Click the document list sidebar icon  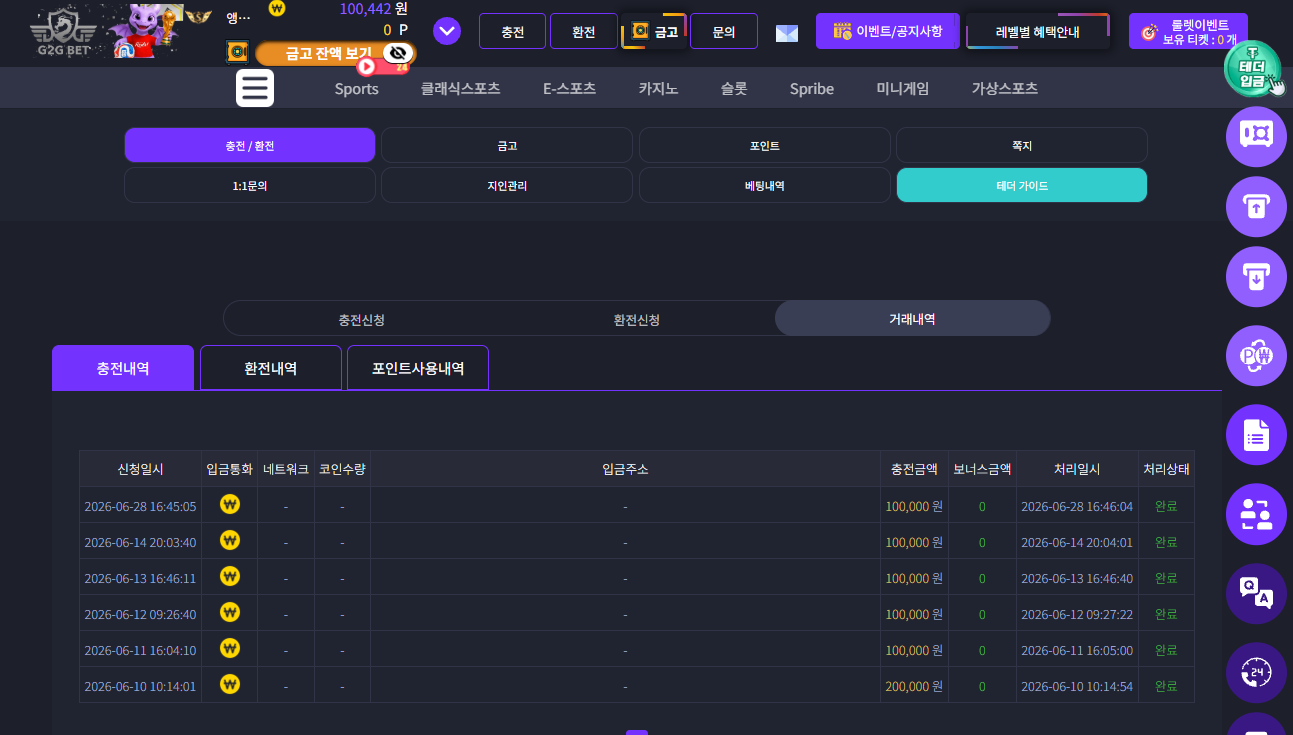1256,435
